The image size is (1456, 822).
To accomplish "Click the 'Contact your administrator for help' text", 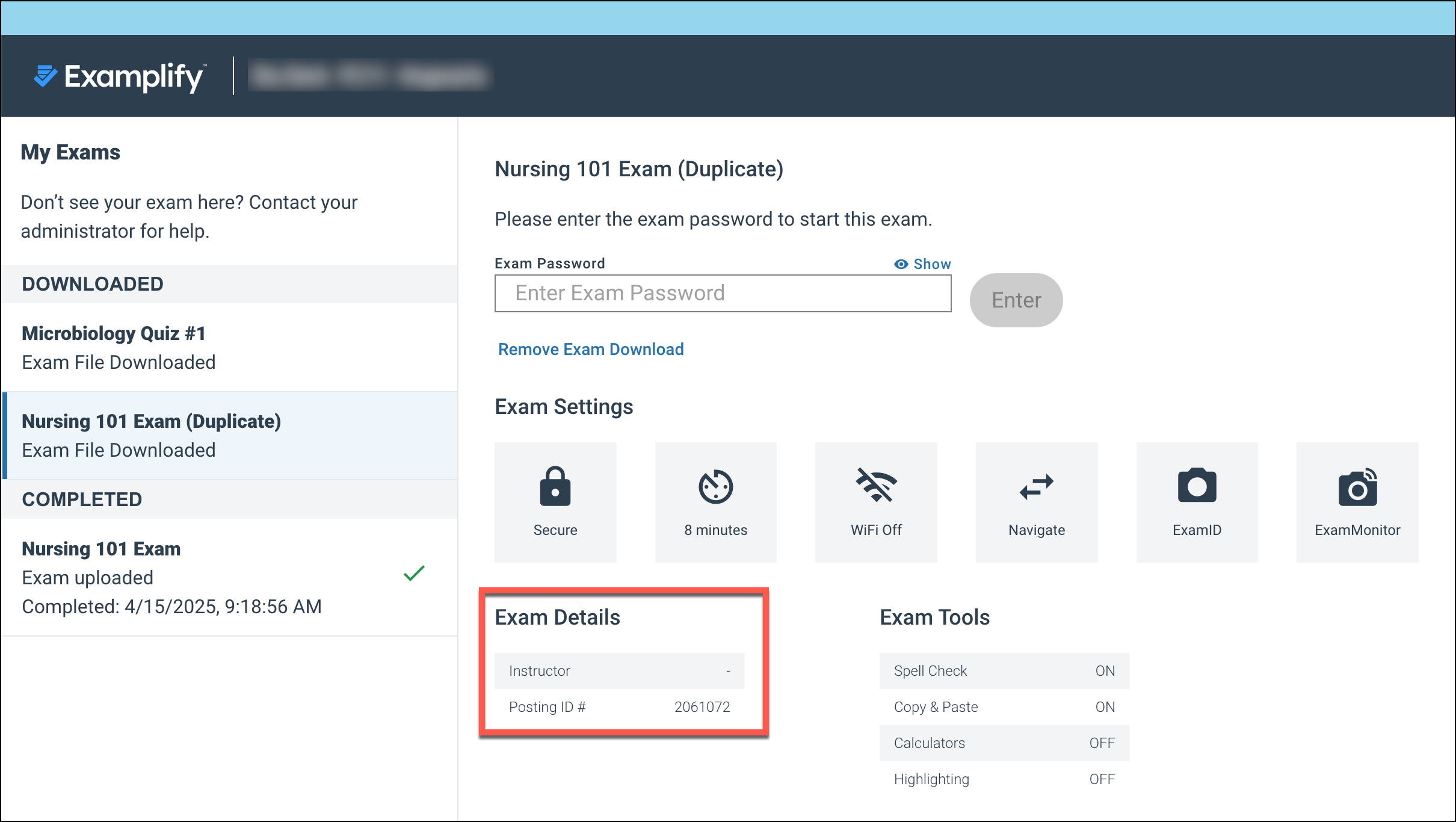I will [x=189, y=217].
